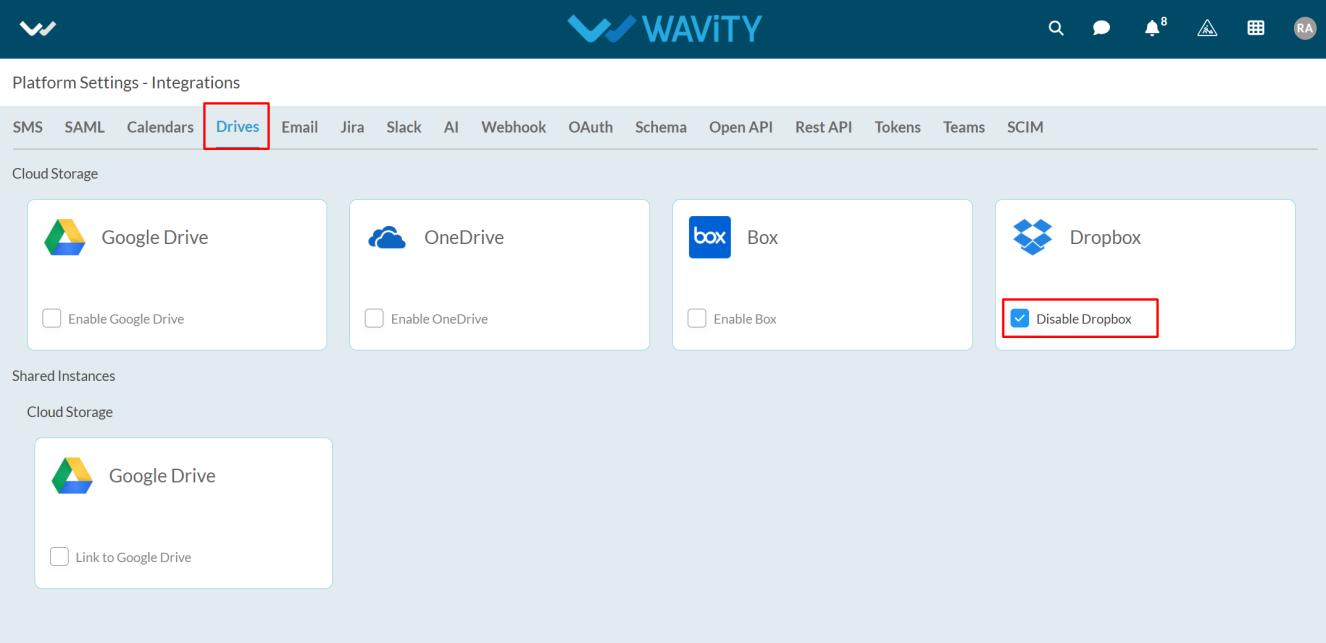Open the apps grid icon
Image resolution: width=1326 pixels, height=643 pixels.
[1256, 28]
